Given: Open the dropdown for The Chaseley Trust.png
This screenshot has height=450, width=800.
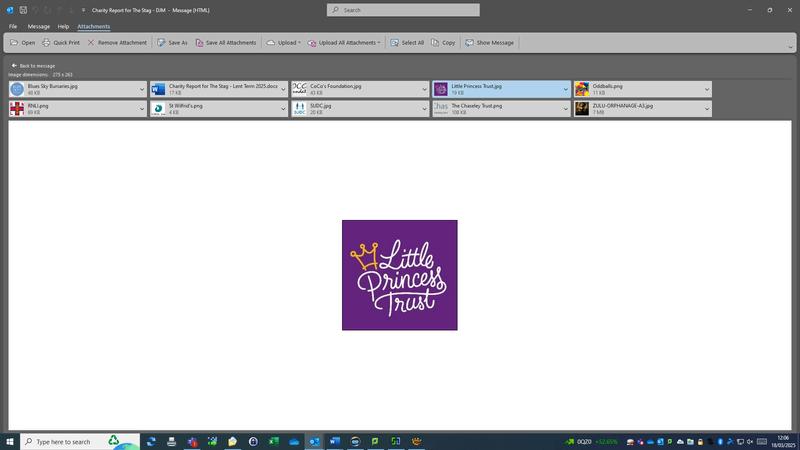Looking at the screenshot, I should pos(565,109).
